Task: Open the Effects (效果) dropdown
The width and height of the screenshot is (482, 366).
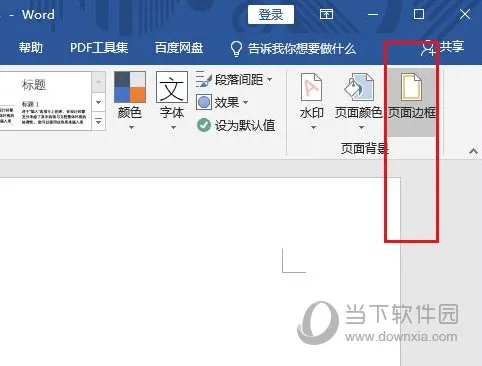Action: (222, 102)
